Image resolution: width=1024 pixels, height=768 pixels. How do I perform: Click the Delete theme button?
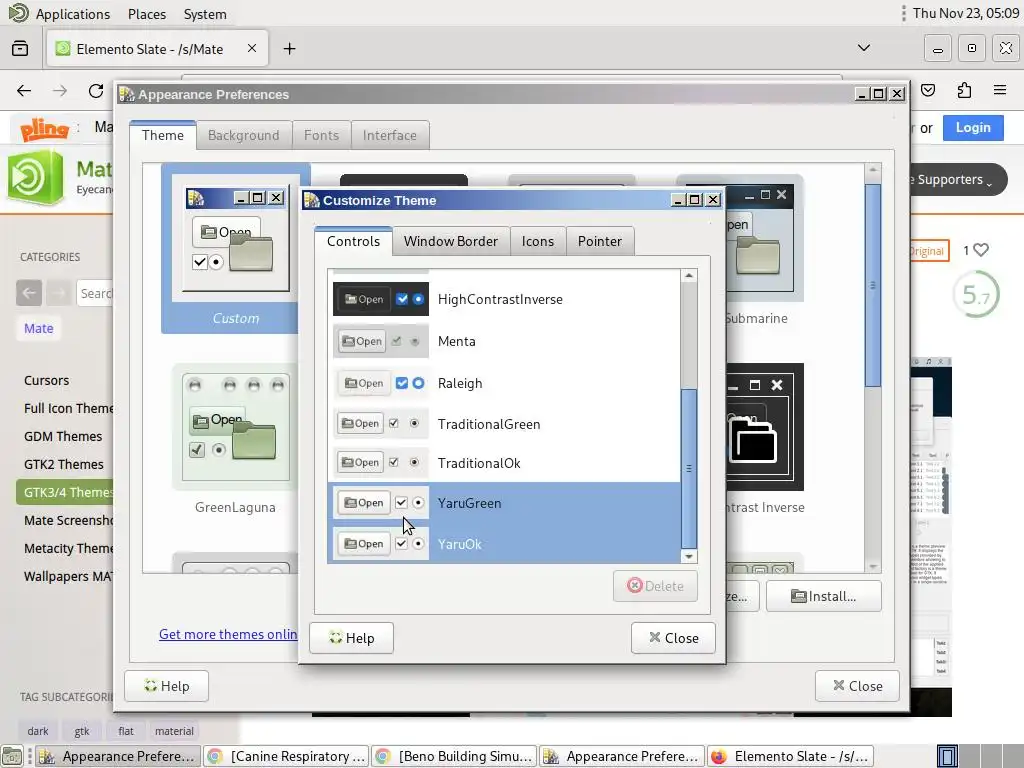coord(655,586)
